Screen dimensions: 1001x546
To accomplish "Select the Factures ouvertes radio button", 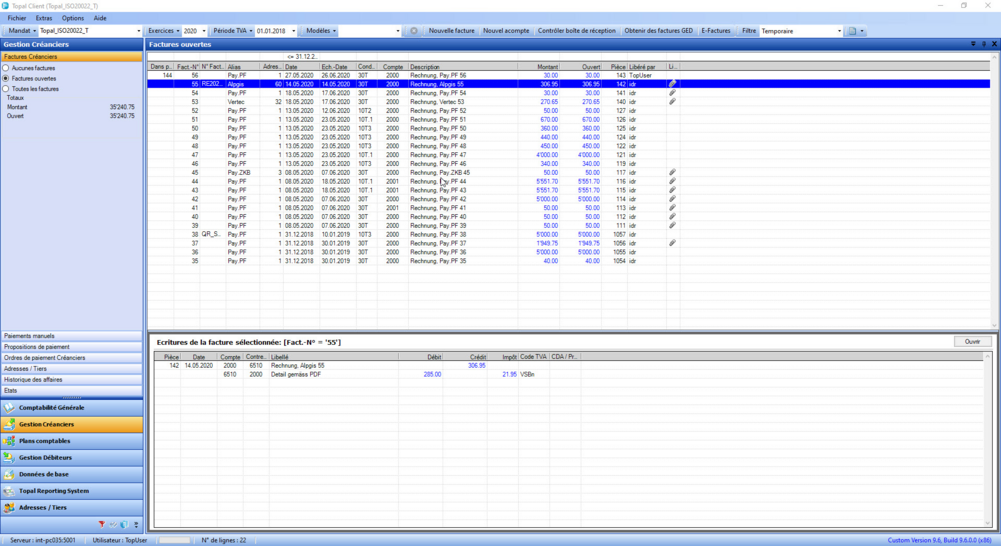I will [6, 78].
